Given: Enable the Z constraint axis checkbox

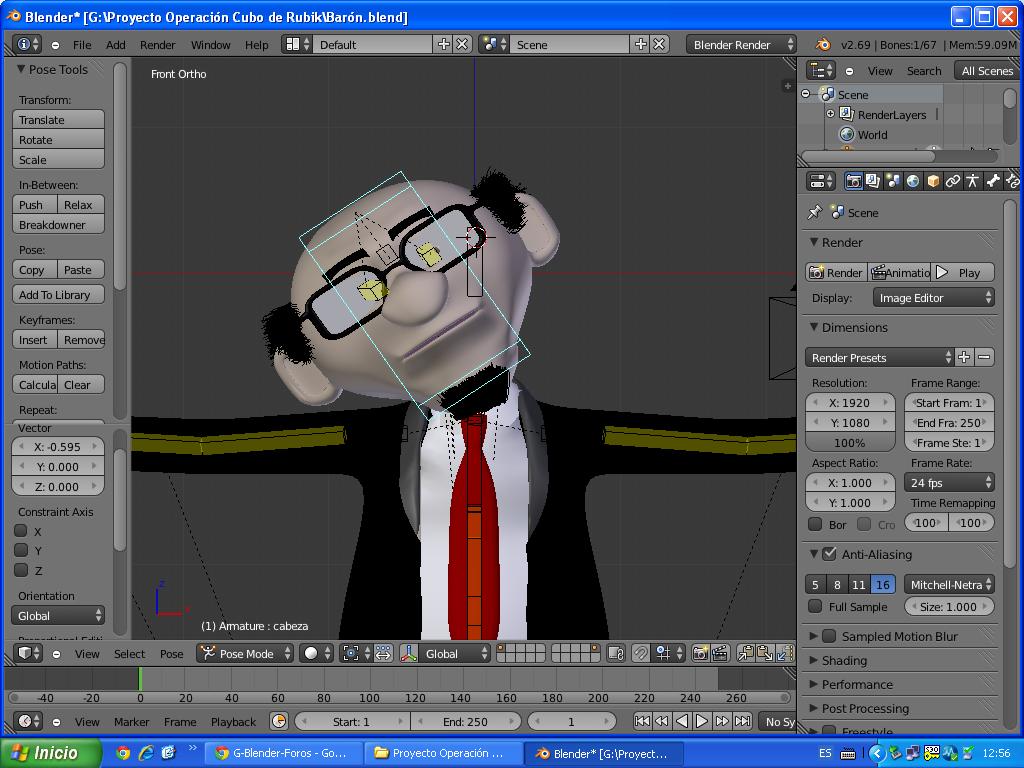Looking at the screenshot, I should click(21, 570).
